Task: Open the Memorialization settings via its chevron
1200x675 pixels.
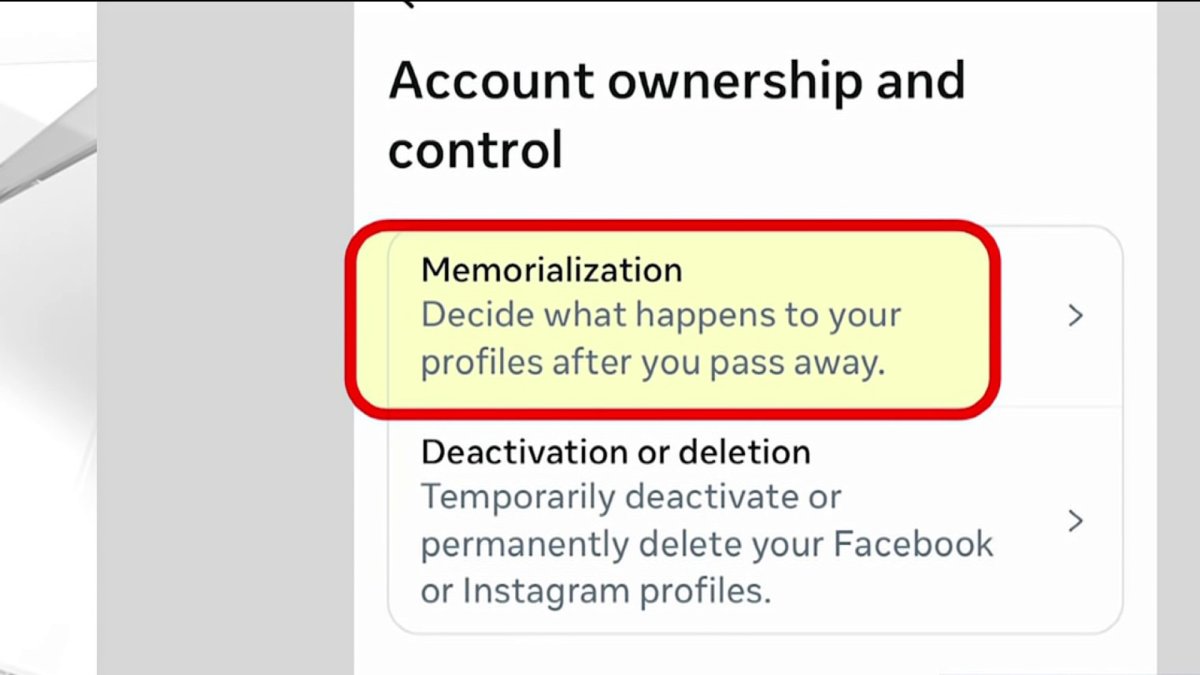Action: 1077,315
